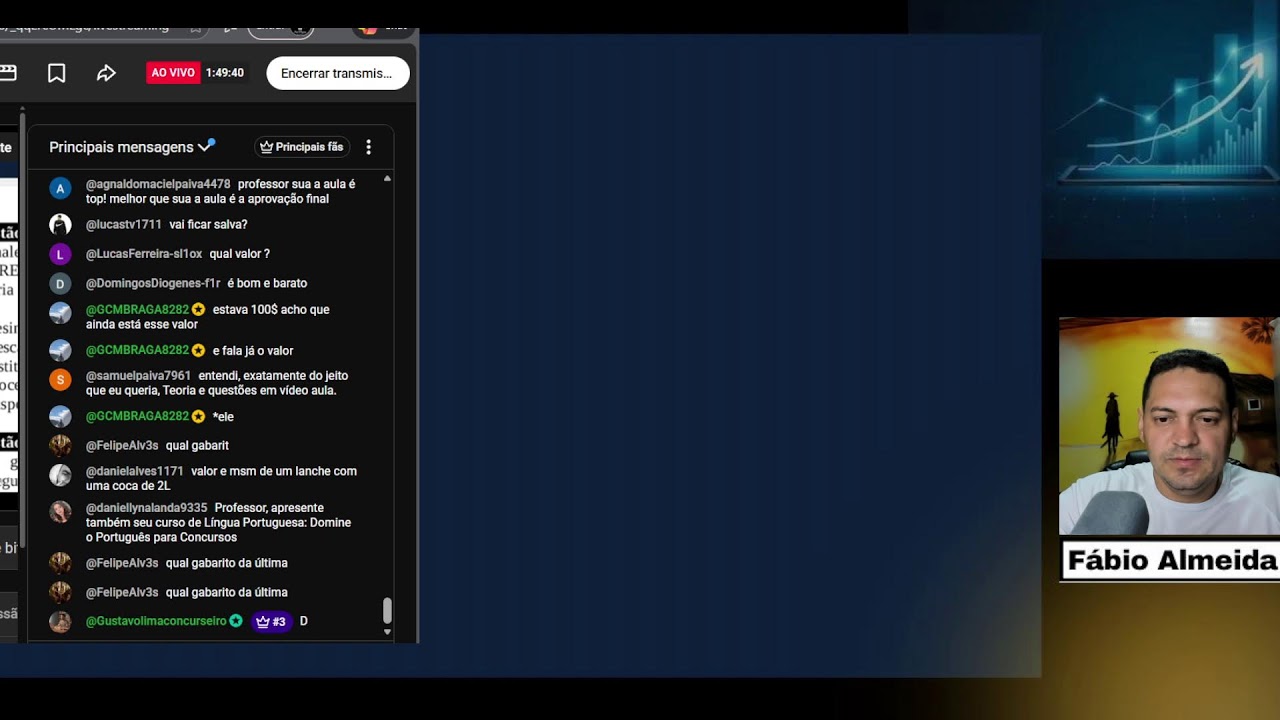Image resolution: width=1280 pixels, height=720 pixels.
Task: Click avatar of @danielalves1171
Action: 60,475
